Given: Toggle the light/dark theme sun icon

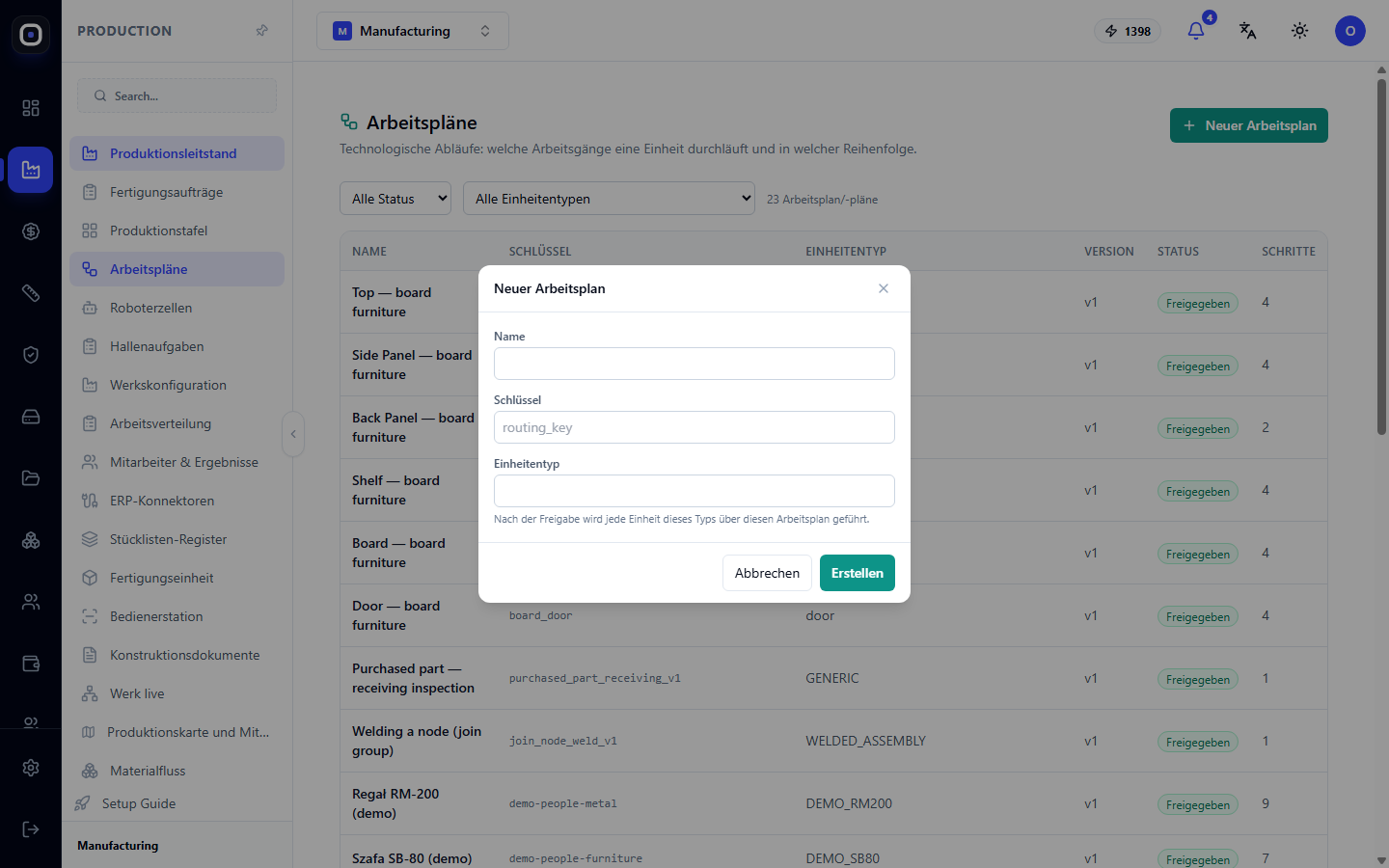Looking at the screenshot, I should coord(1300,31).
